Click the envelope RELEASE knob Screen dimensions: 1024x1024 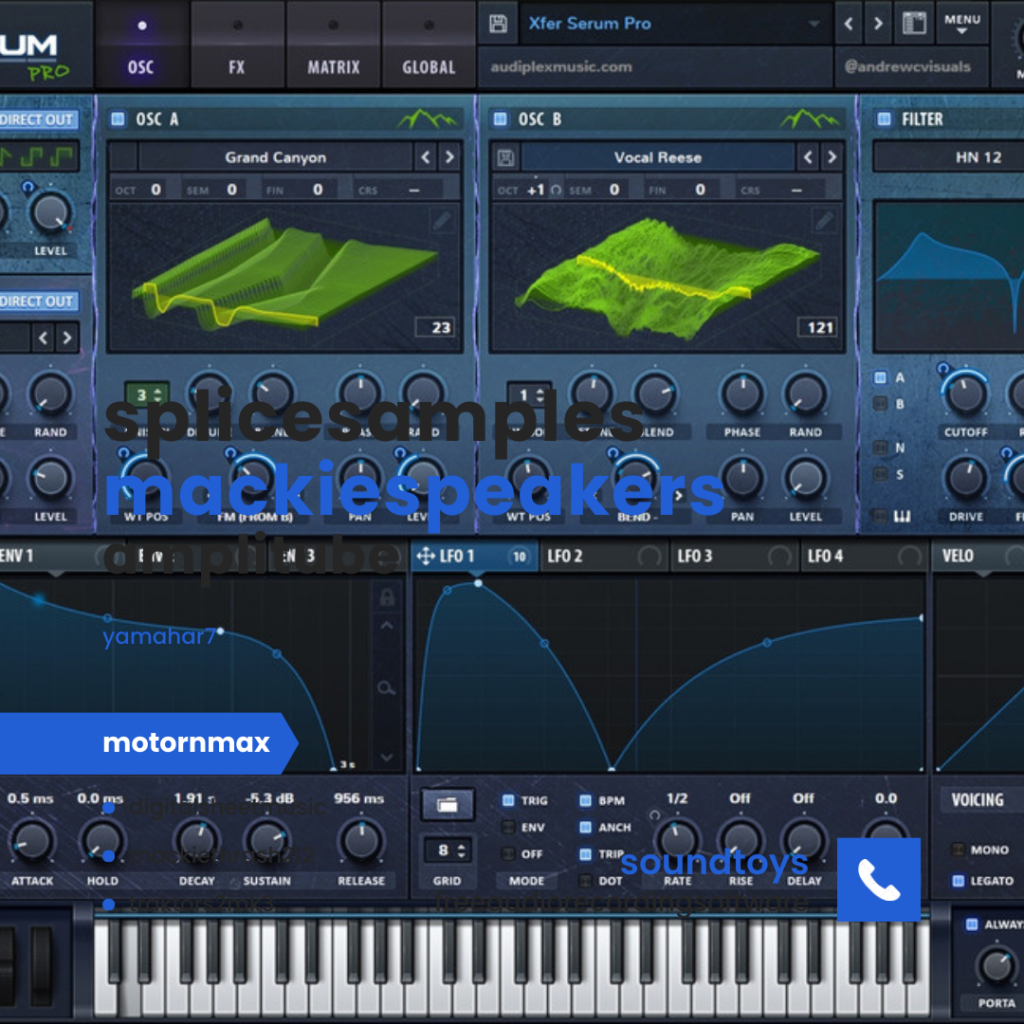(361, 841)
